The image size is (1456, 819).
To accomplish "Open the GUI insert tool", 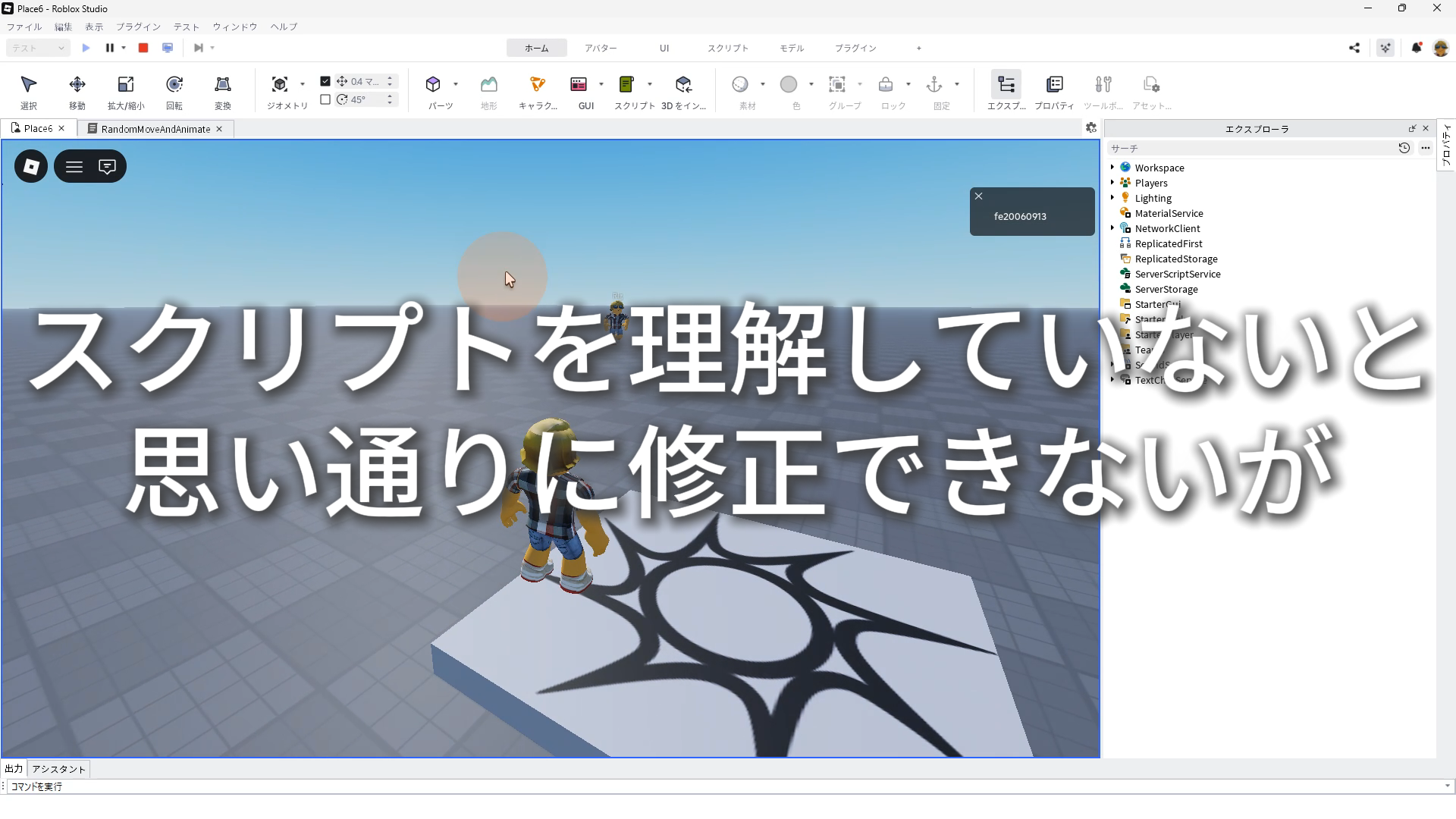I will (x=579, y=85).
